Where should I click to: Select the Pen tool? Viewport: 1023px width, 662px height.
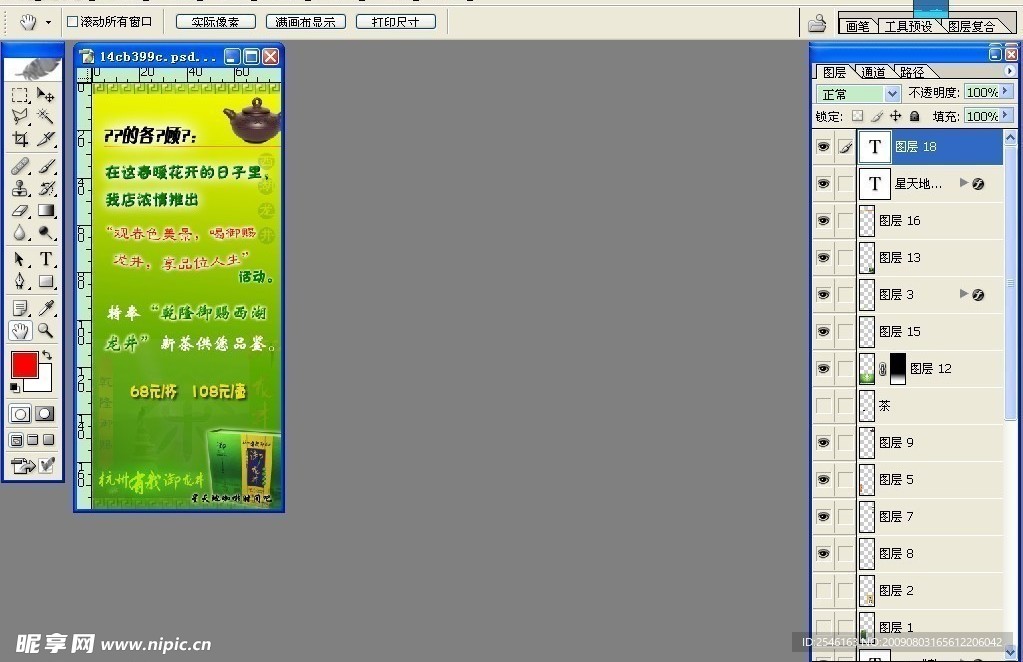point(20,281)
